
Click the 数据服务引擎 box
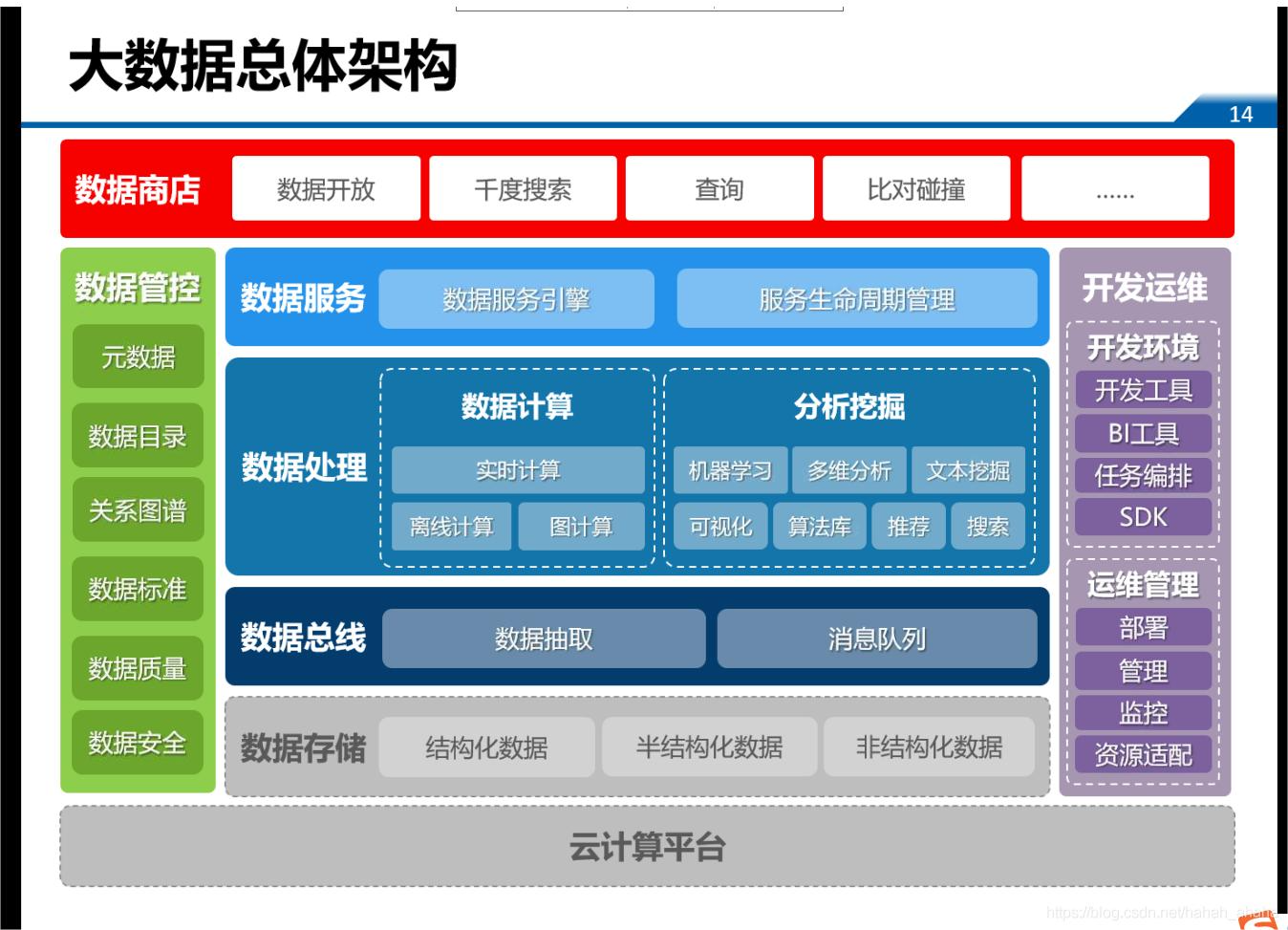517,299
